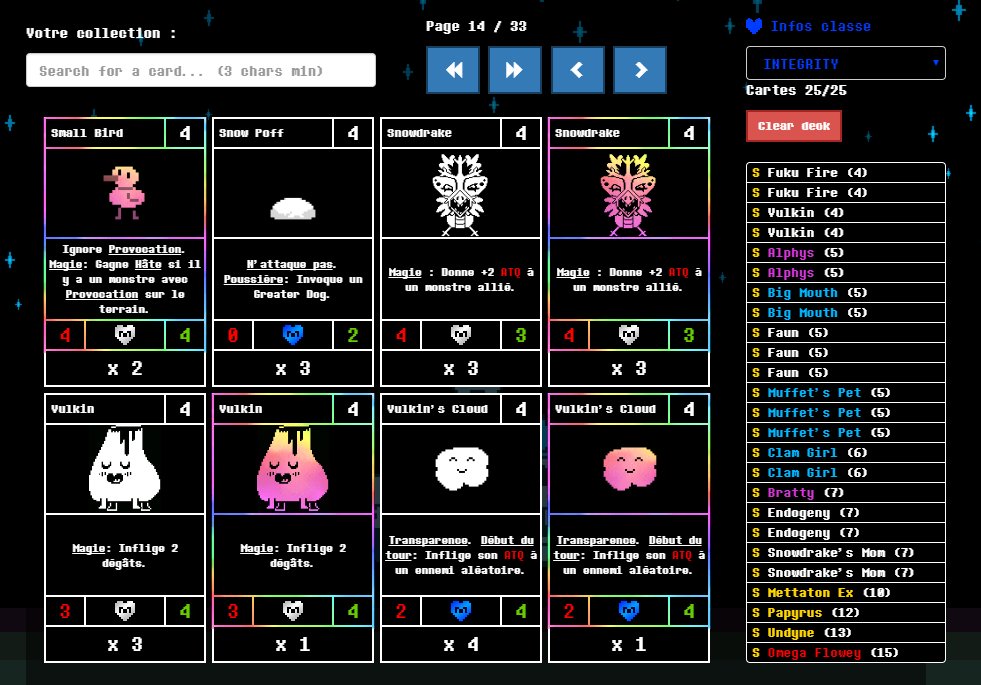Viewport: 981px width, 685px height.
Task: Select first Alphys (5) deck entry
Action: 845,253
